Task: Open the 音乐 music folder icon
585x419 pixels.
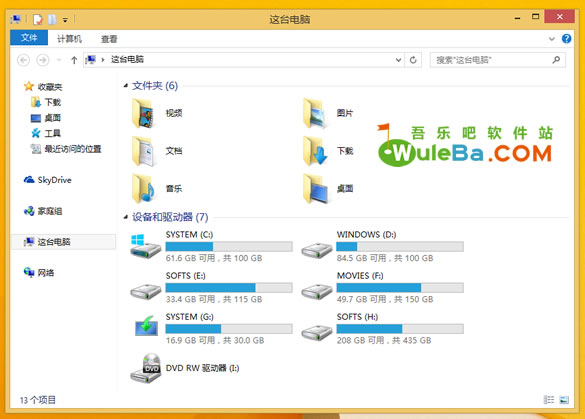Action: tap(144, 188)
